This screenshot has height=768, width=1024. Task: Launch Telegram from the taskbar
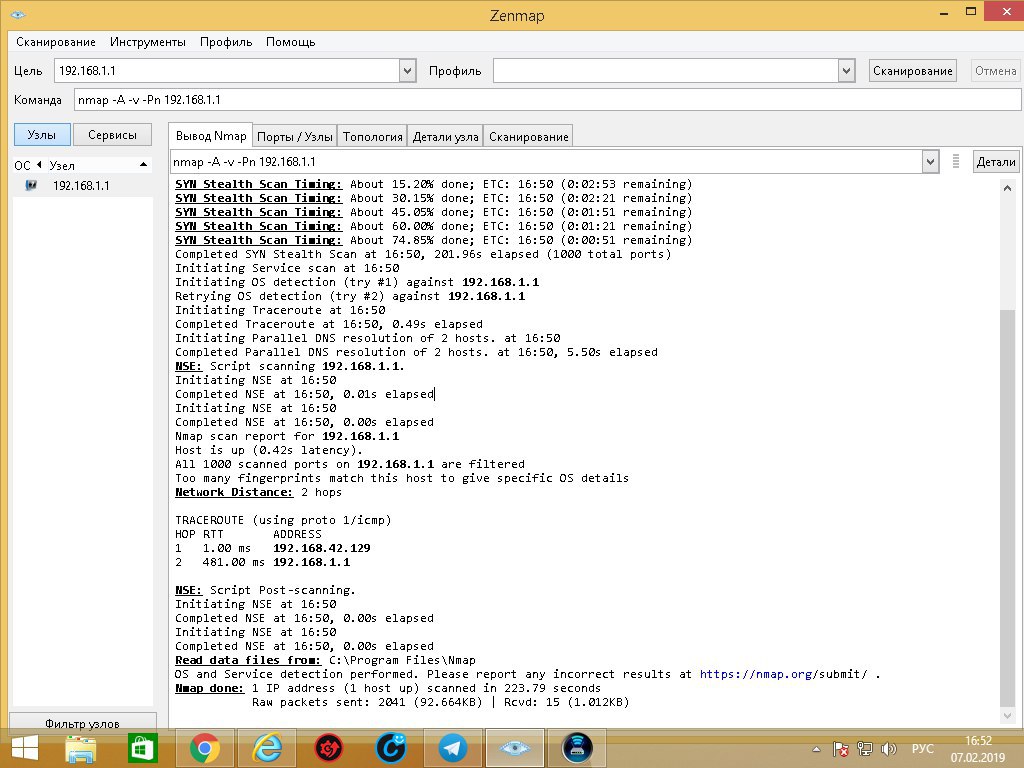click(452, 748)
